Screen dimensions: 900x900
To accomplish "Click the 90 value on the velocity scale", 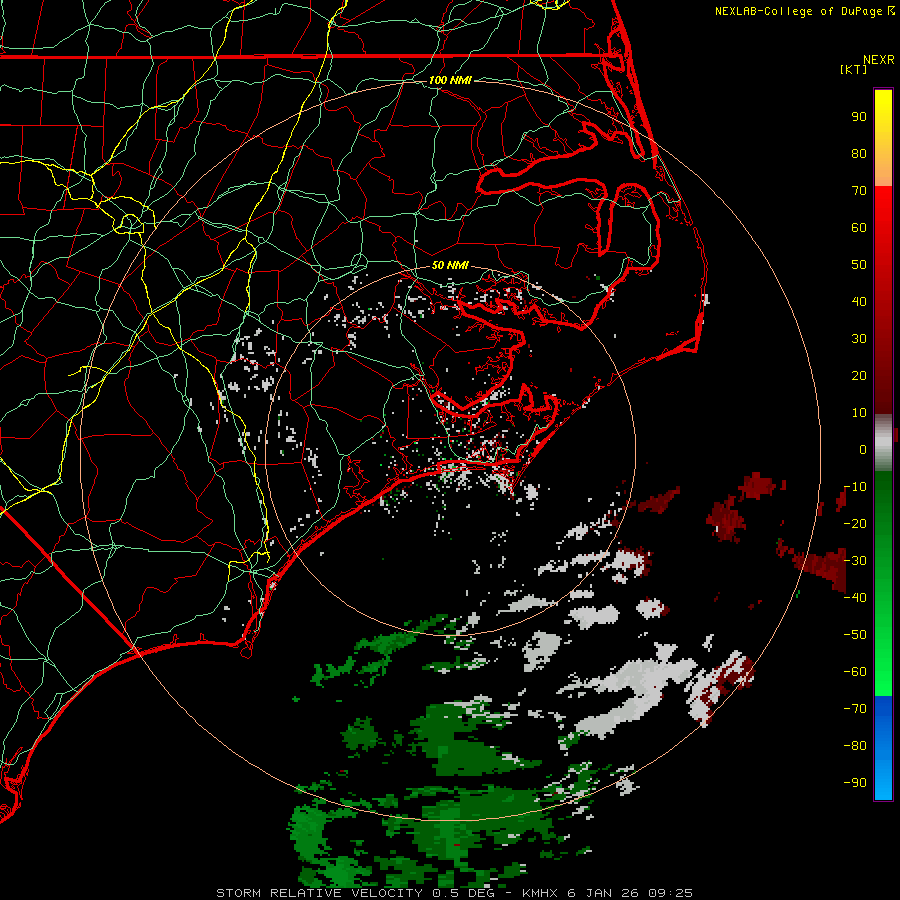I will pos(859,117).
